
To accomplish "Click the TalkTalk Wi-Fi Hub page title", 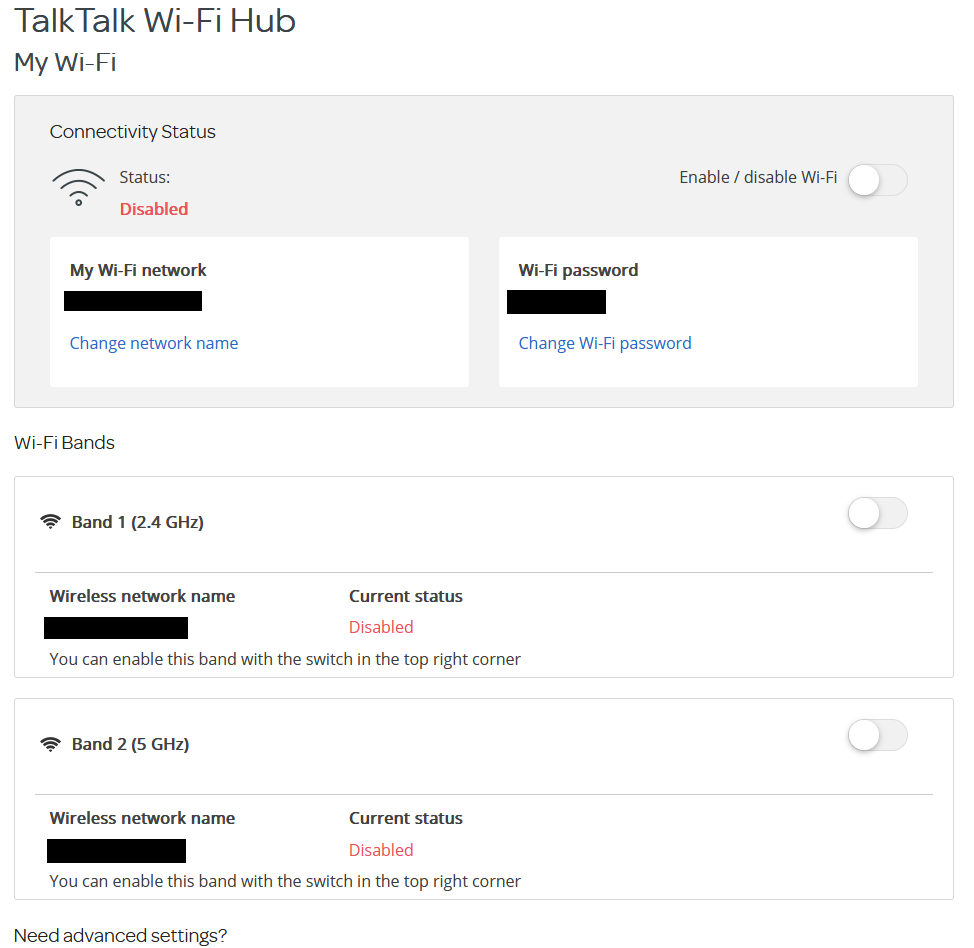I will [154, 21].
